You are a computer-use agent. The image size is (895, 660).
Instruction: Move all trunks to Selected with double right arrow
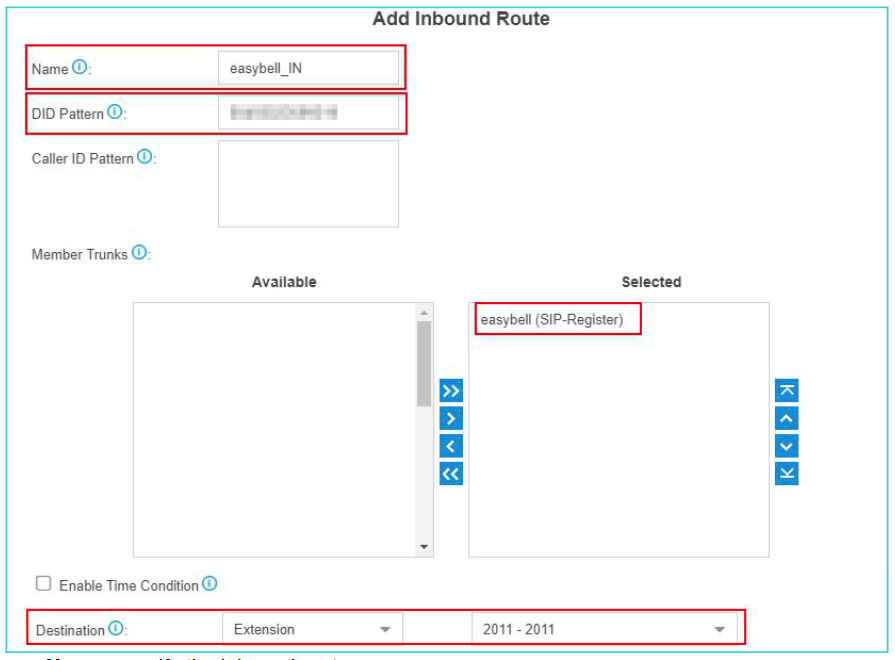tap(451, 390)
